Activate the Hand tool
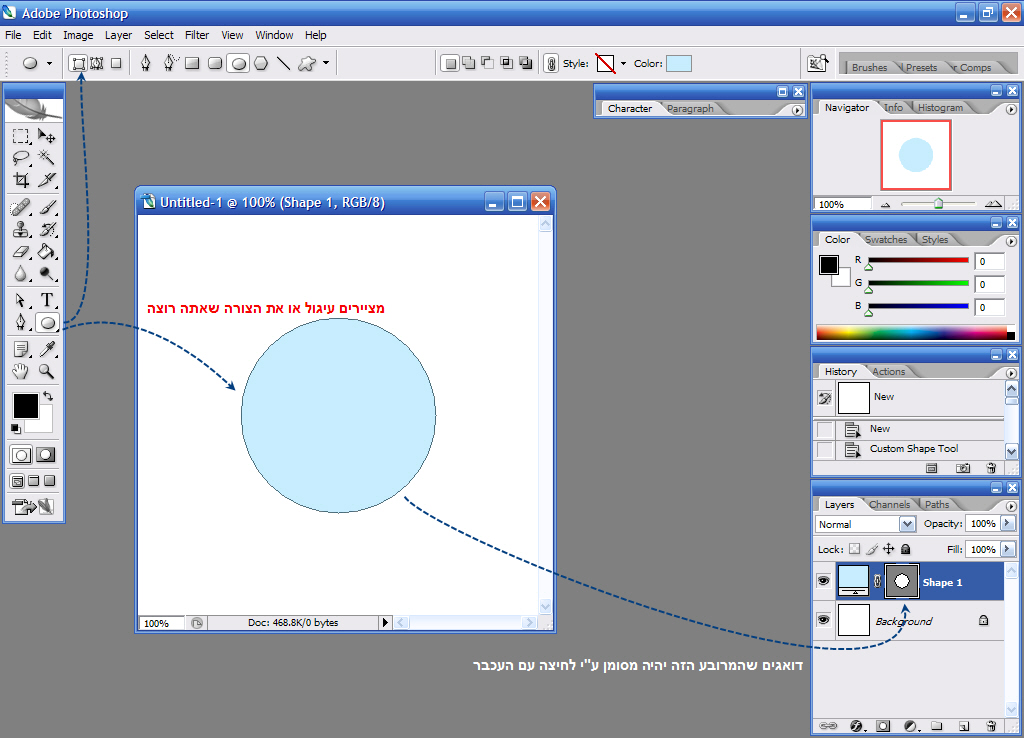The height and width of the screenshot is (738, 1024). 21,371
